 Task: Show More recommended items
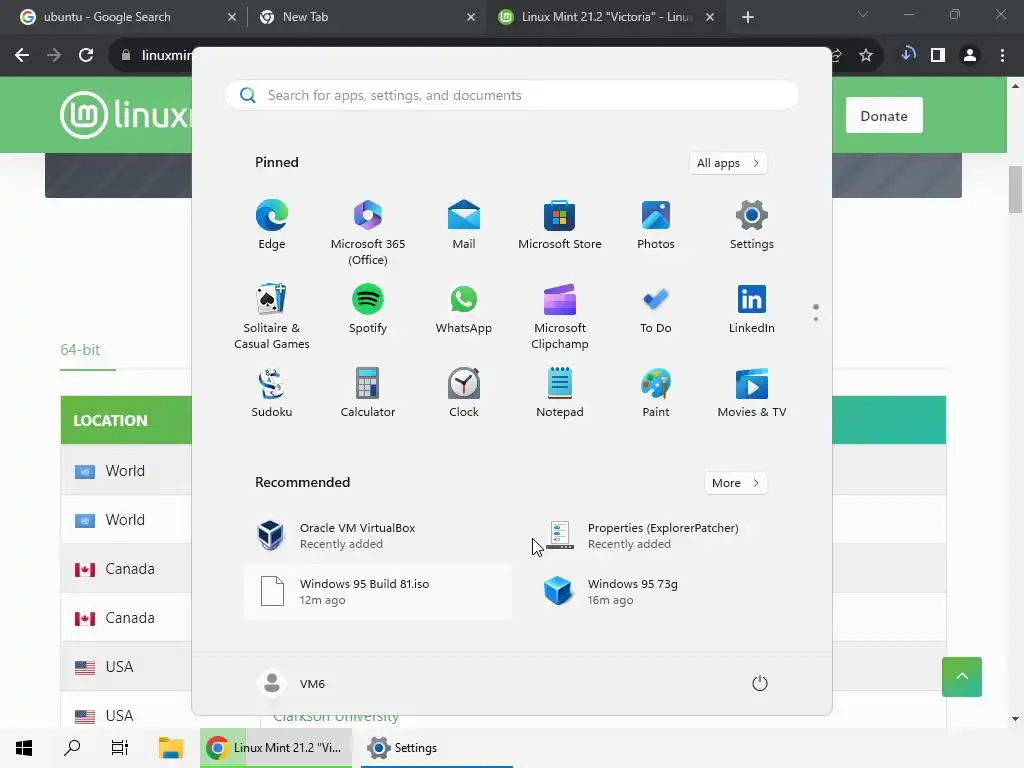click(x=735, y=483)
